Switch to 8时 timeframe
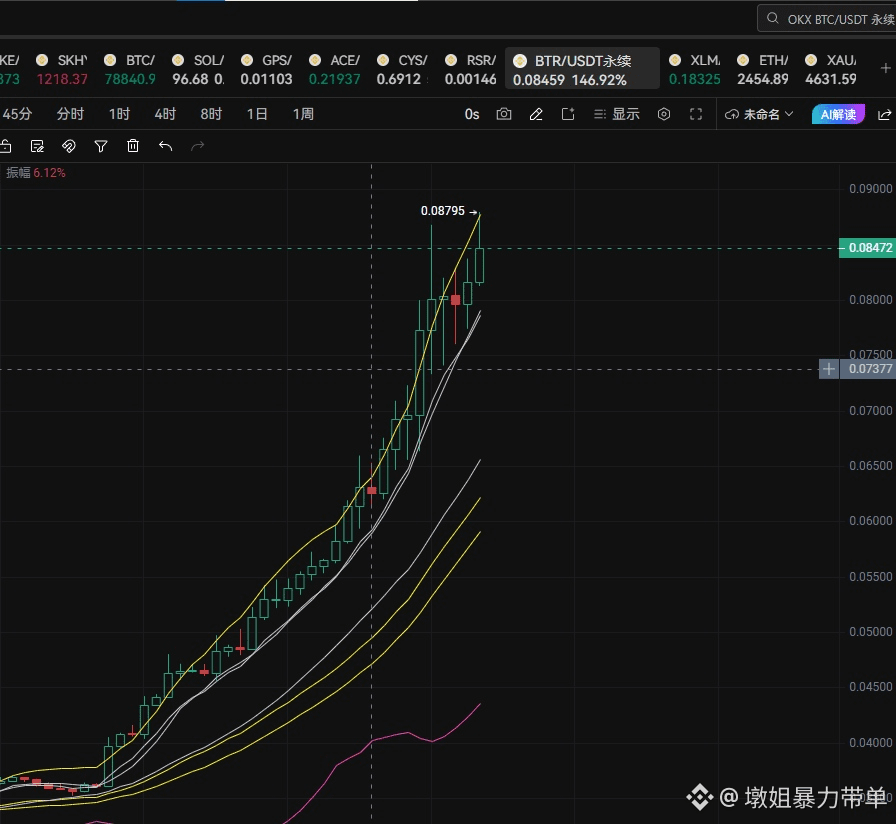The height and width of the screenshot is (824, 896). (211, 114)
